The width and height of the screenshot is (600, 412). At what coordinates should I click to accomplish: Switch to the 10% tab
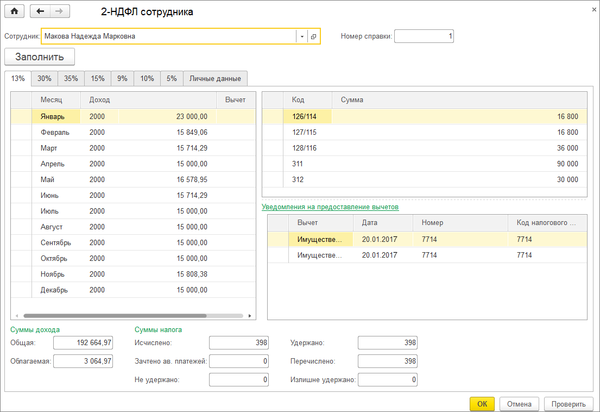pos(147,78)
